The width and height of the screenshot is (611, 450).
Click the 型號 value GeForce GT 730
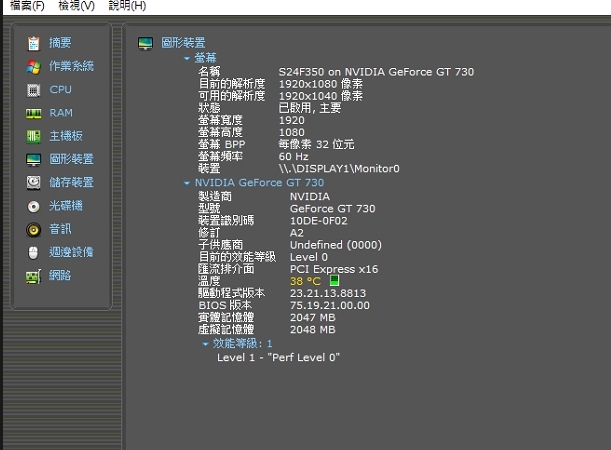(332, 209)
